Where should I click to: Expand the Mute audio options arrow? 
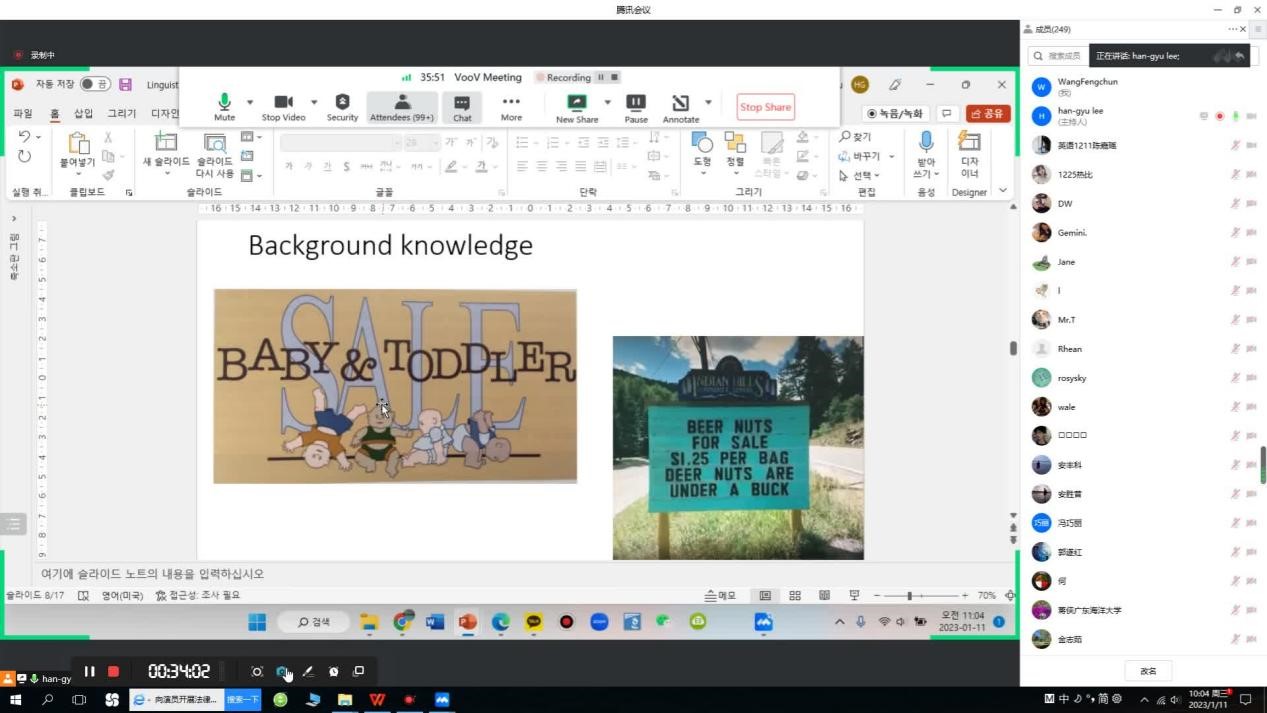250,102
